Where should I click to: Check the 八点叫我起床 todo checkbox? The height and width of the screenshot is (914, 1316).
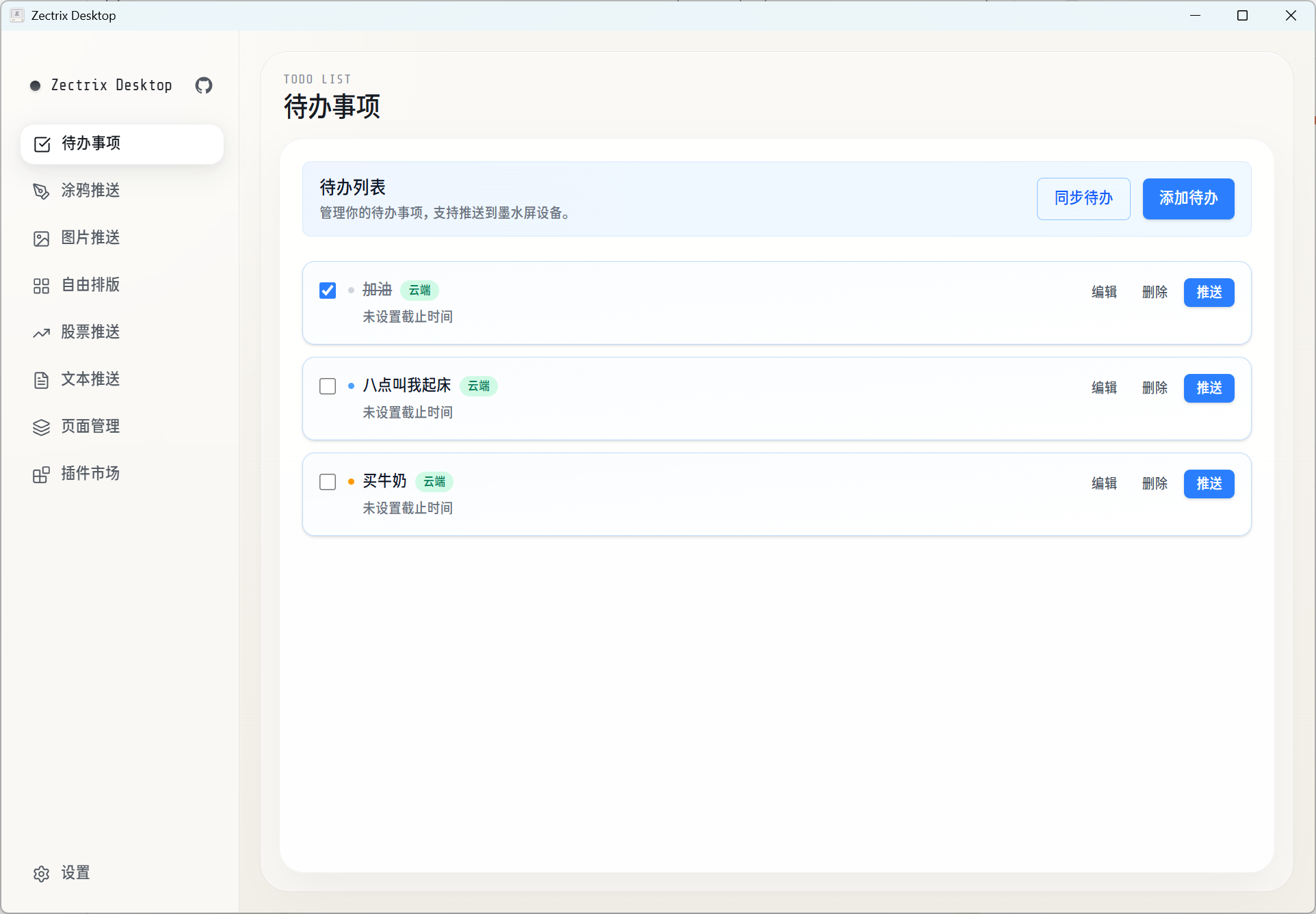[328, 386]
